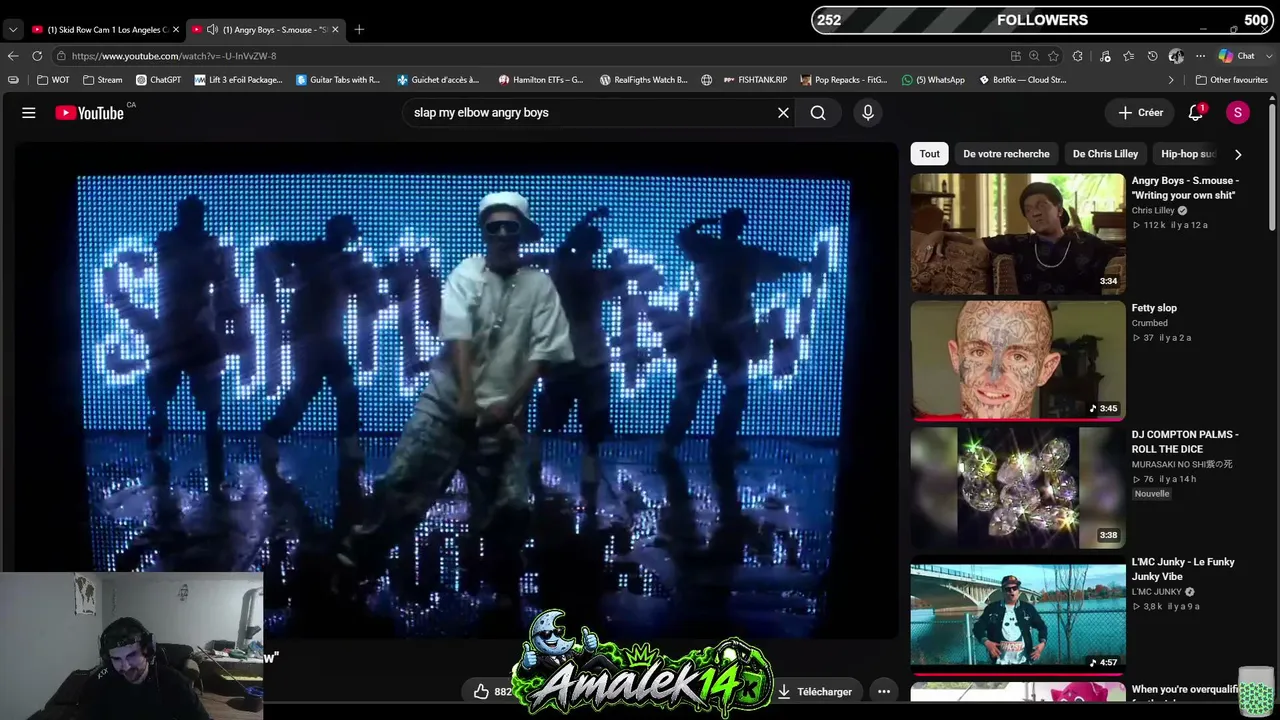Show more filter chips with right arrow
The height and width of the screenshot is (720, 1280).
[1238, 154]
